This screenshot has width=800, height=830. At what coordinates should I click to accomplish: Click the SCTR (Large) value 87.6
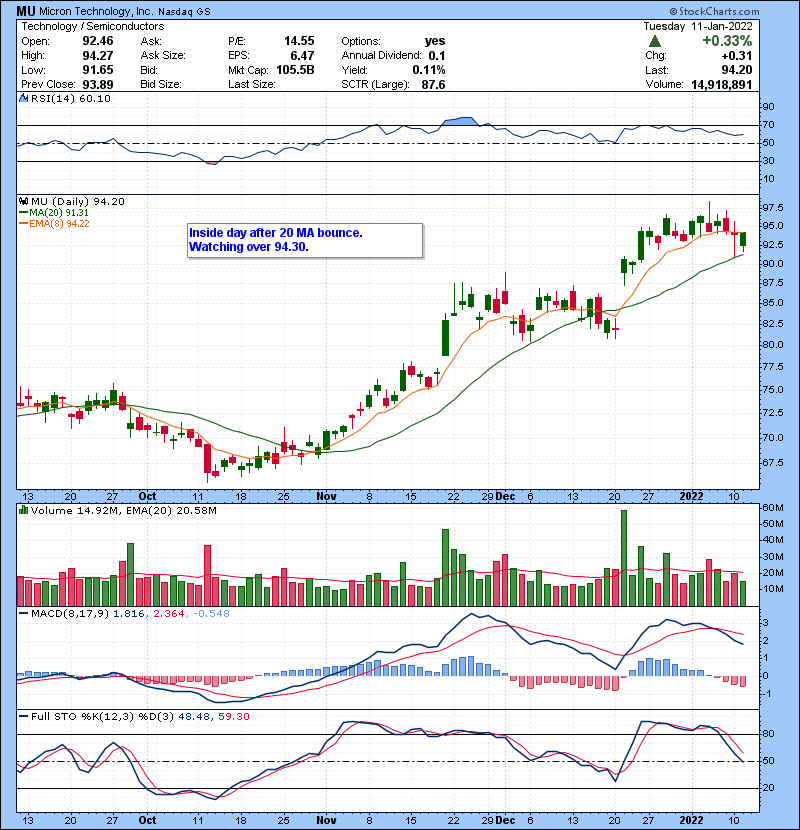point(434,85)
